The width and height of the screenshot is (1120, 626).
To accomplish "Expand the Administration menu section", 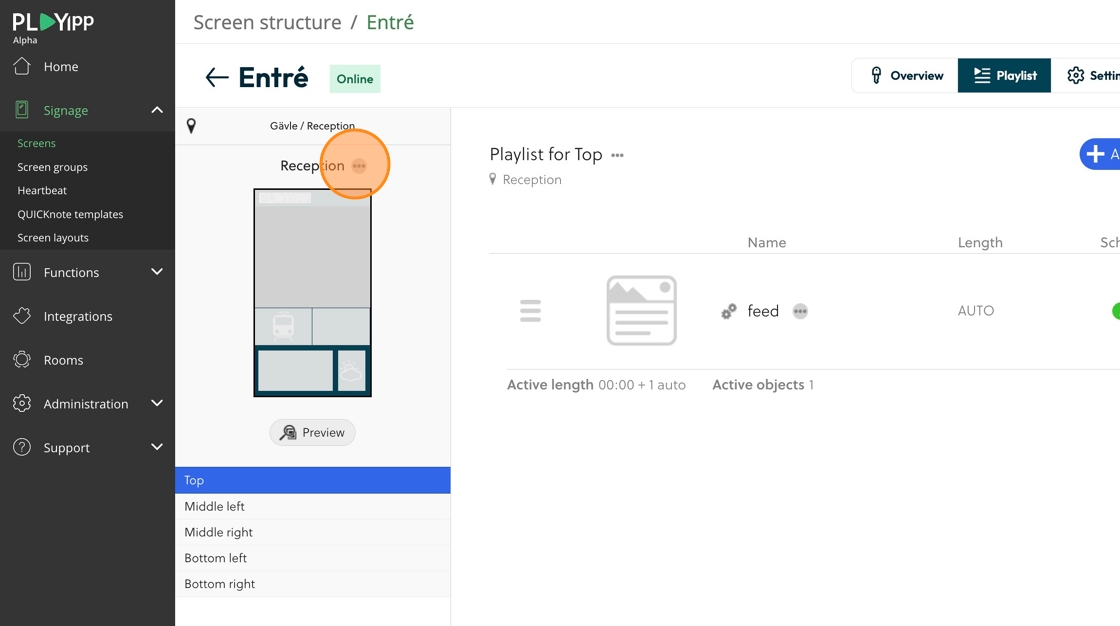I will coord(157,403).
